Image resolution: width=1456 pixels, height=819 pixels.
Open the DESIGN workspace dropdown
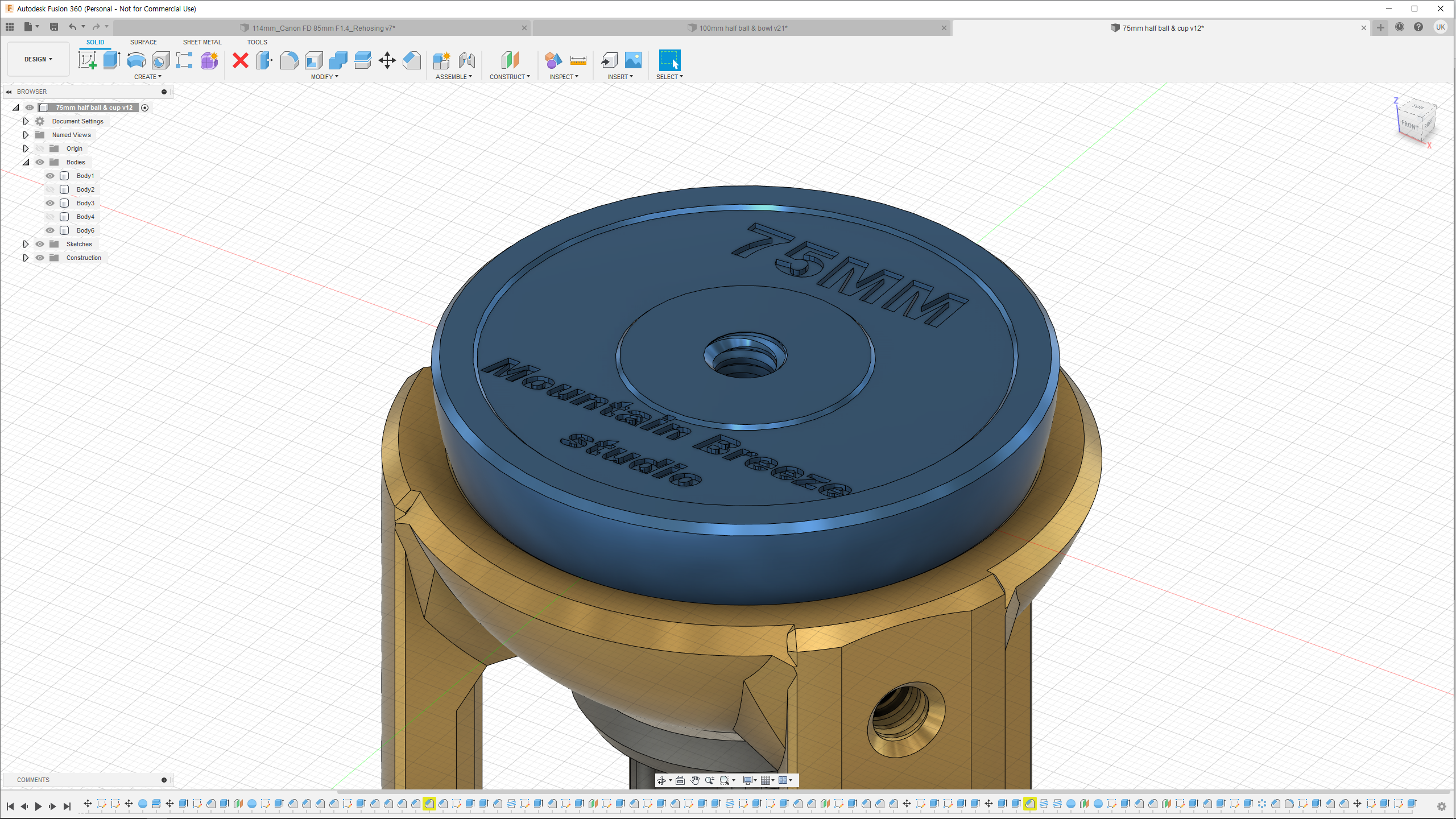[x=38, y=59]
